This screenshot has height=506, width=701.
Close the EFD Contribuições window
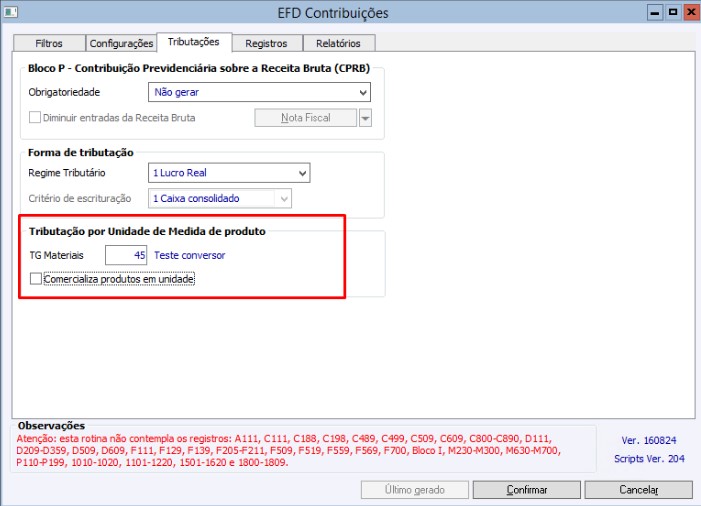[x=691, y=13]
